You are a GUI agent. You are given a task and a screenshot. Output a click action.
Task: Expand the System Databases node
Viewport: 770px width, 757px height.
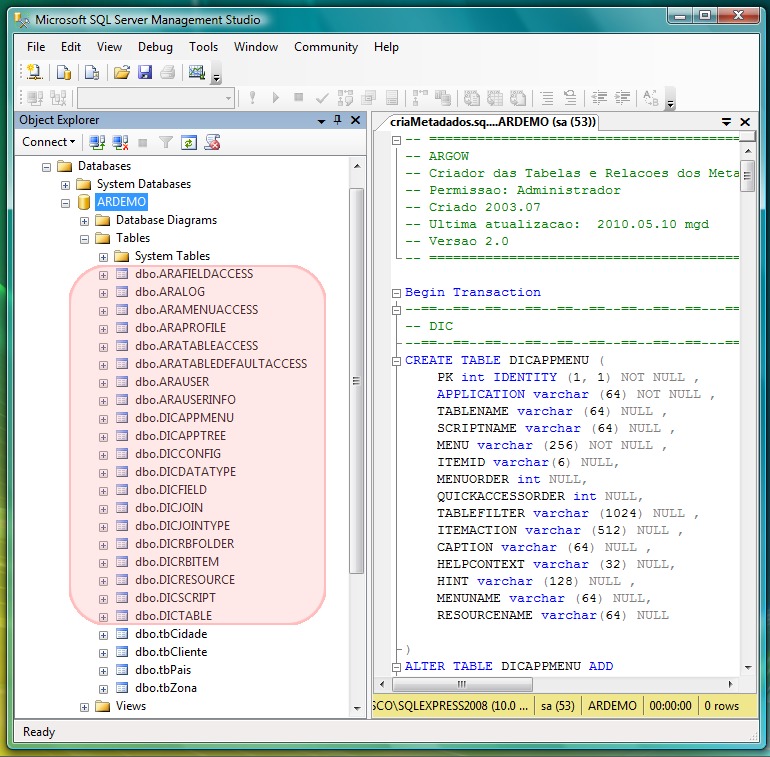(65, 185)
